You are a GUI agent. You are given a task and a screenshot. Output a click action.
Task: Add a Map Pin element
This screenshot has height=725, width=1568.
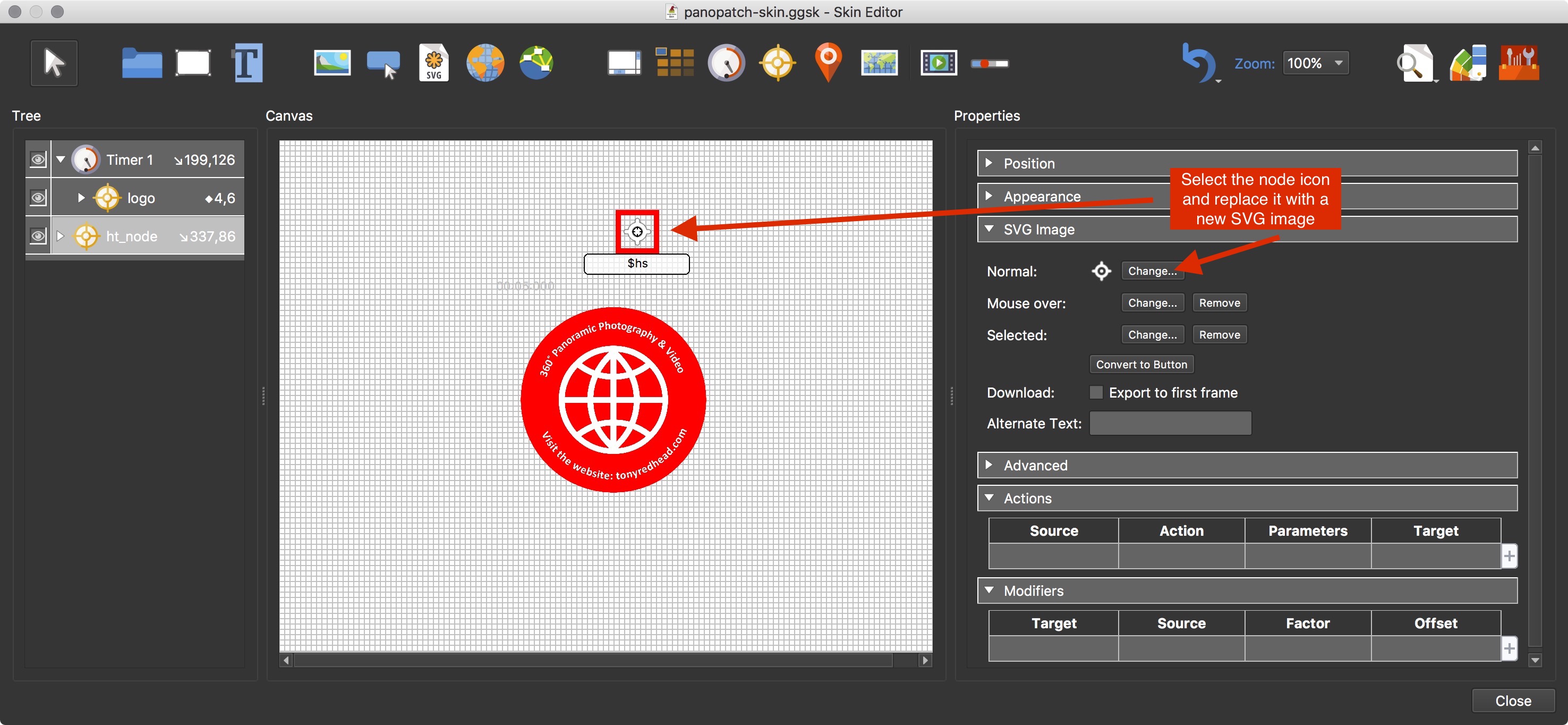(x=829, y=62)
